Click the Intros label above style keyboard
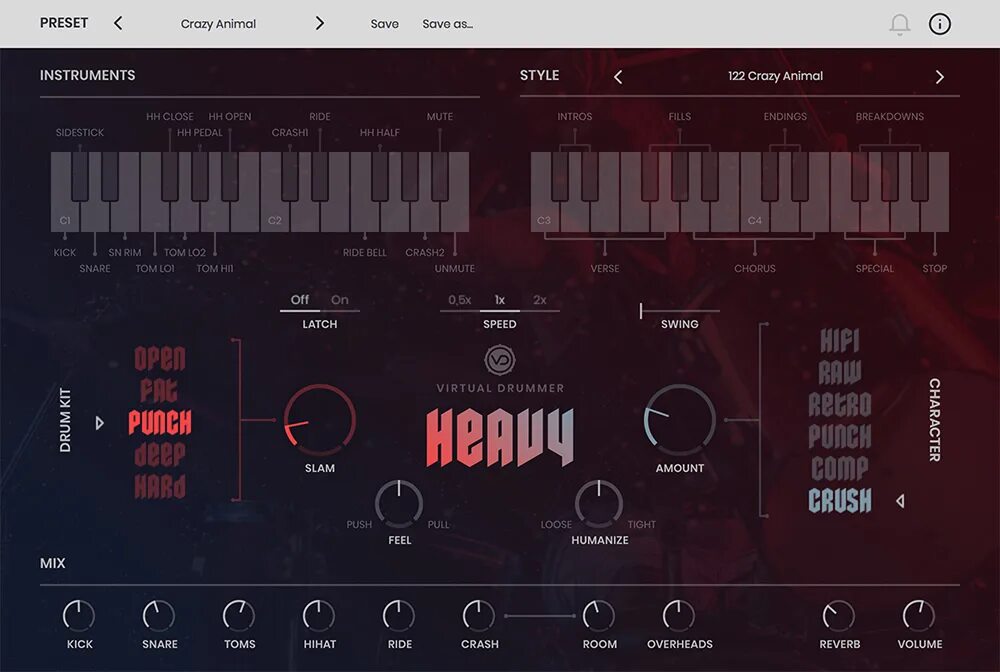This screenshot has width=1000, height=672. click(x=575, y=117)
